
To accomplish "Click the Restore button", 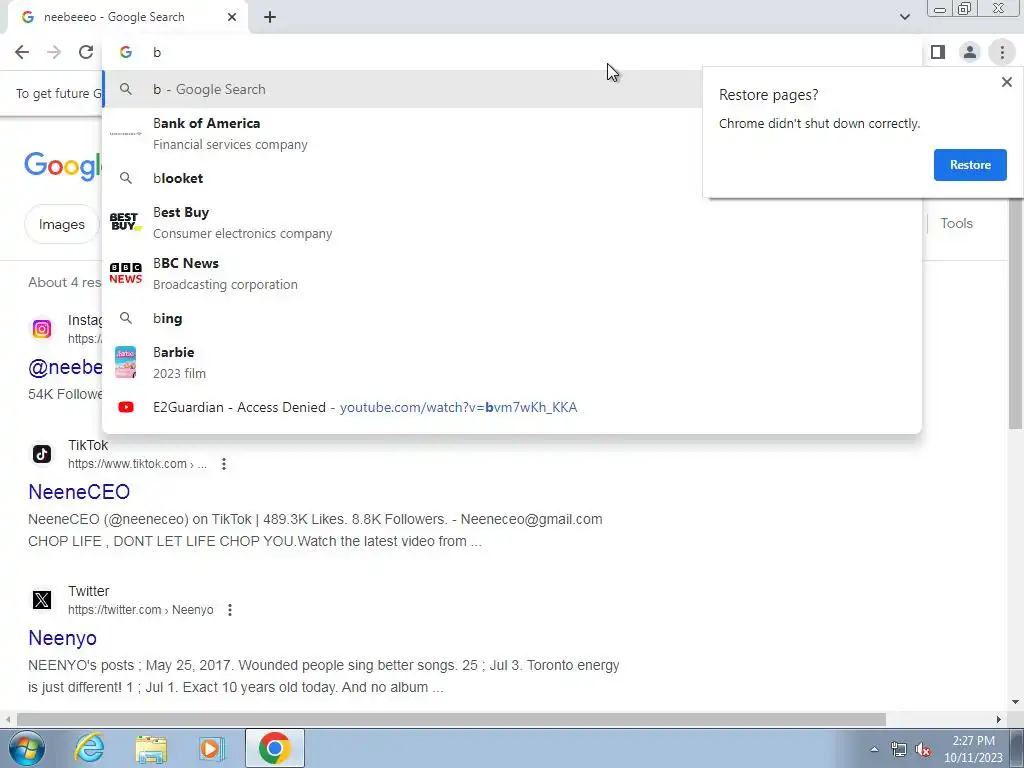I will point(970,165).
